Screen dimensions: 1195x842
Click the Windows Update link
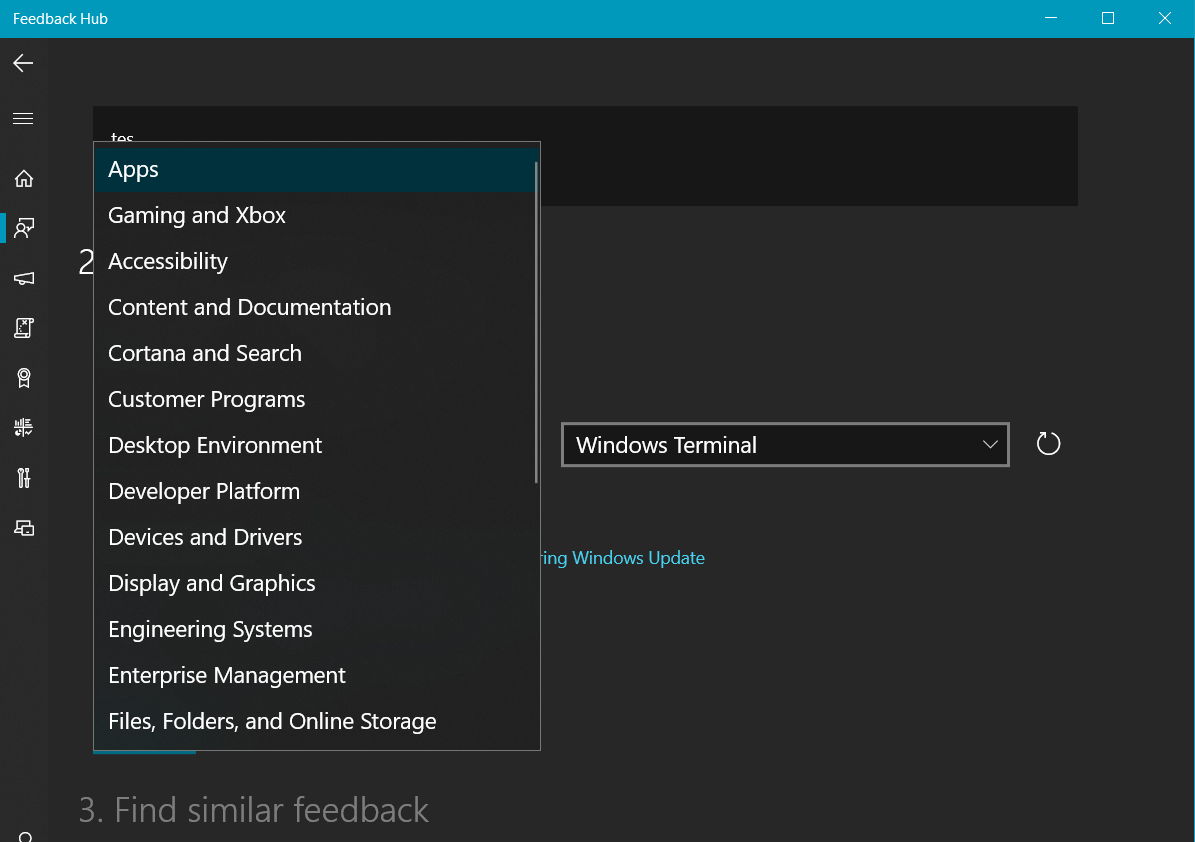621,558
